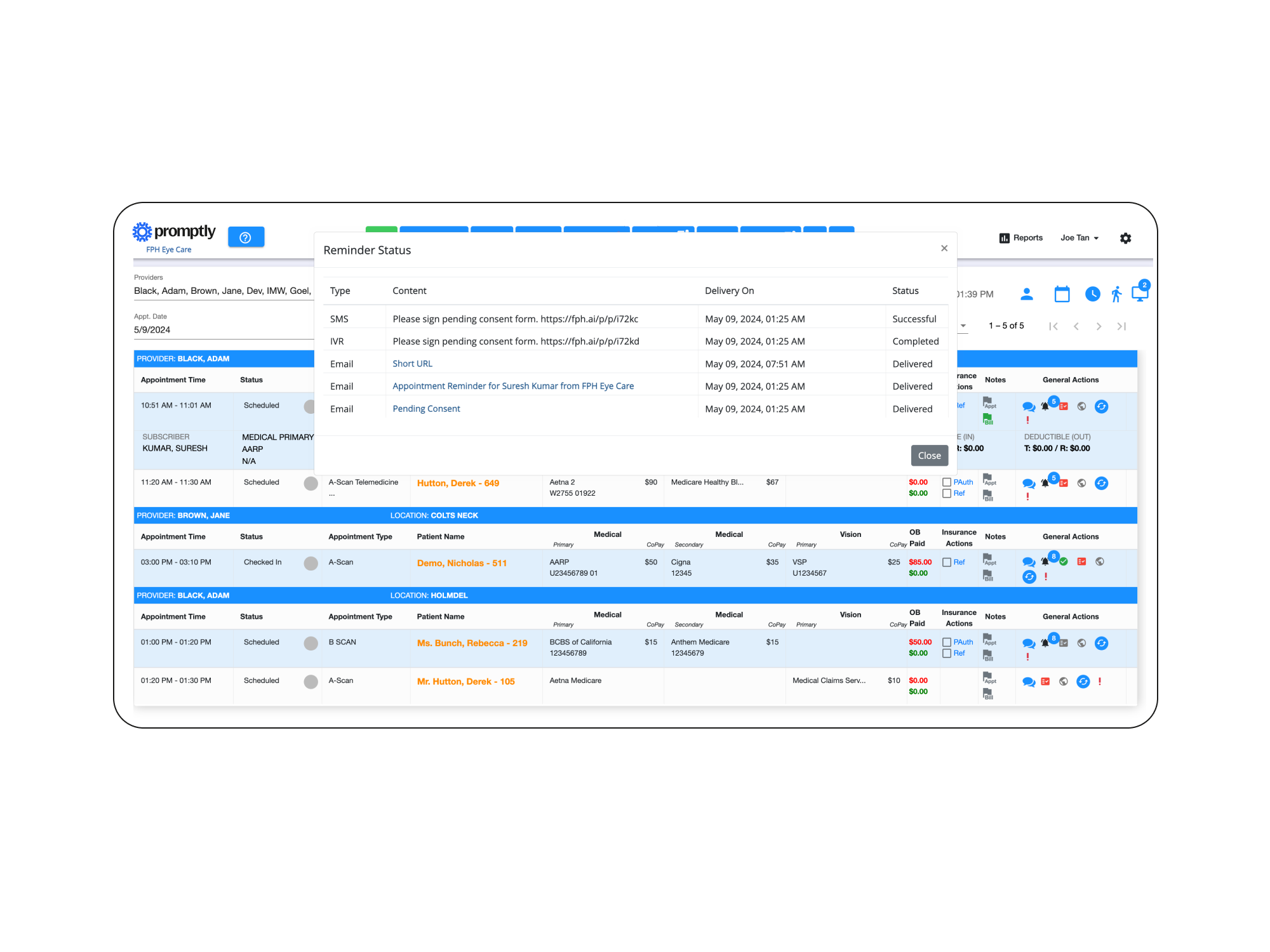
Task: Click the green Bill flag in Kumar row
Action: pos(988,419)
